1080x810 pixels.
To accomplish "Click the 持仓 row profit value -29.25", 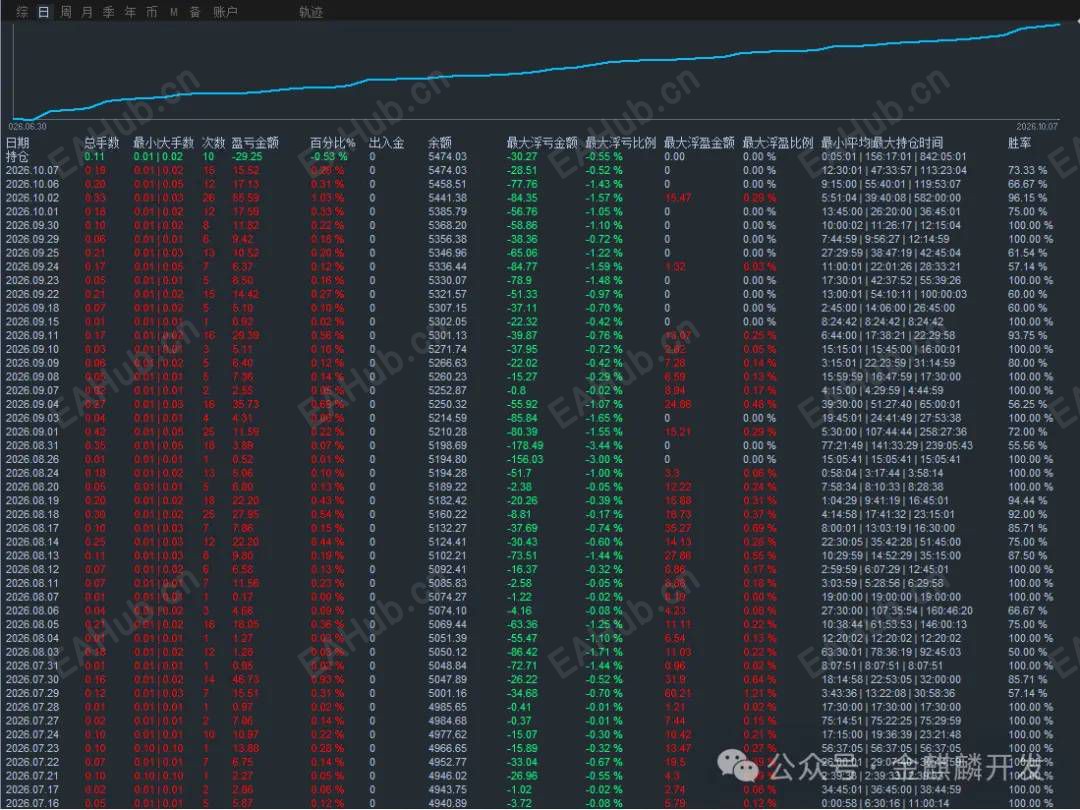I will 247,156.
